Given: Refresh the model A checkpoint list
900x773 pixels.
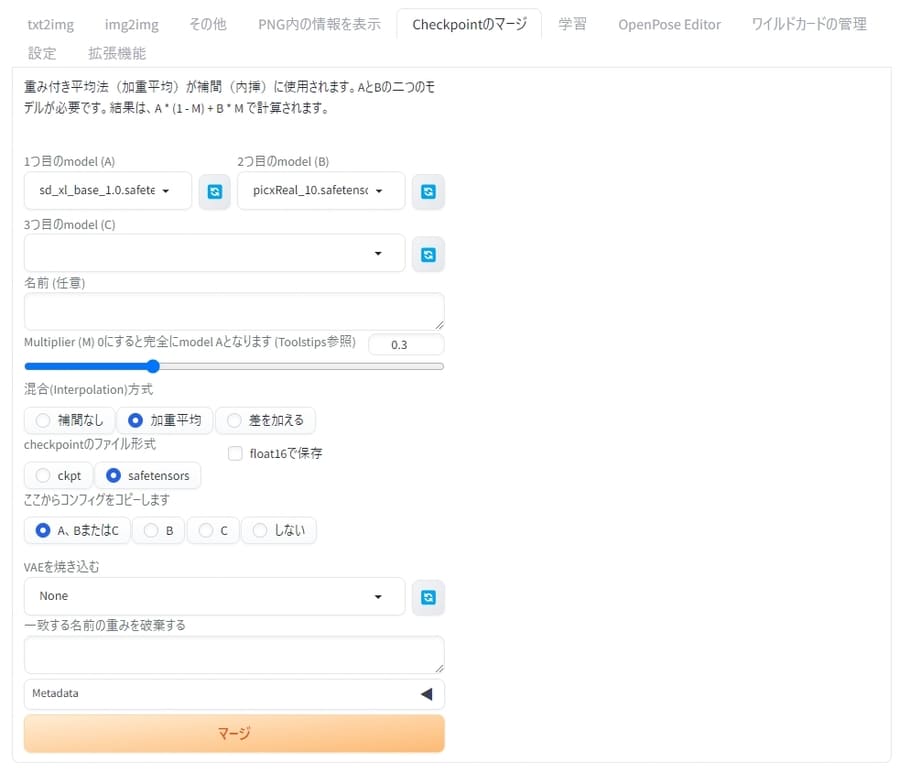Looking at the screenshot, I should [x=214, y=191].
